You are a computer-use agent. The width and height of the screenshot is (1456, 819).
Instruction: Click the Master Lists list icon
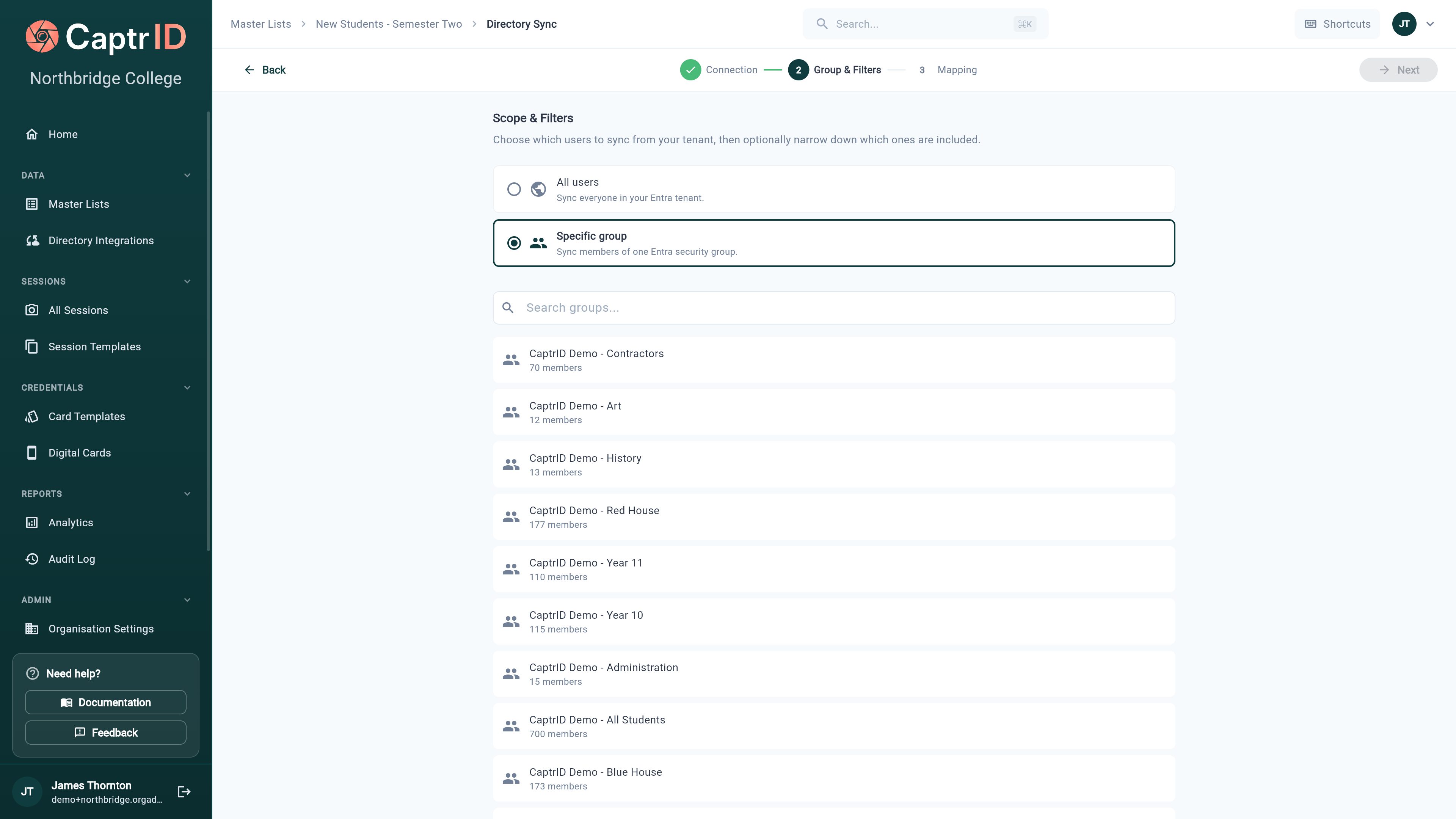tap(32, 204)
